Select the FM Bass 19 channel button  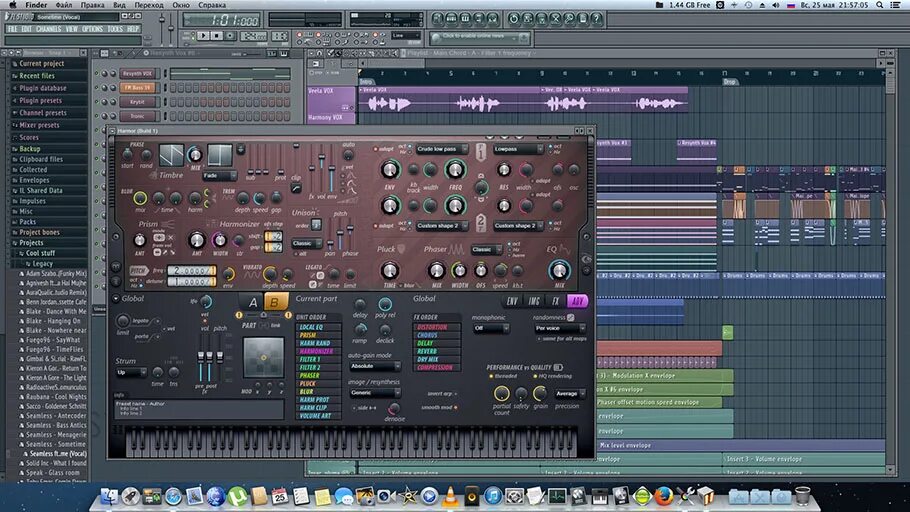pos(138,88)
